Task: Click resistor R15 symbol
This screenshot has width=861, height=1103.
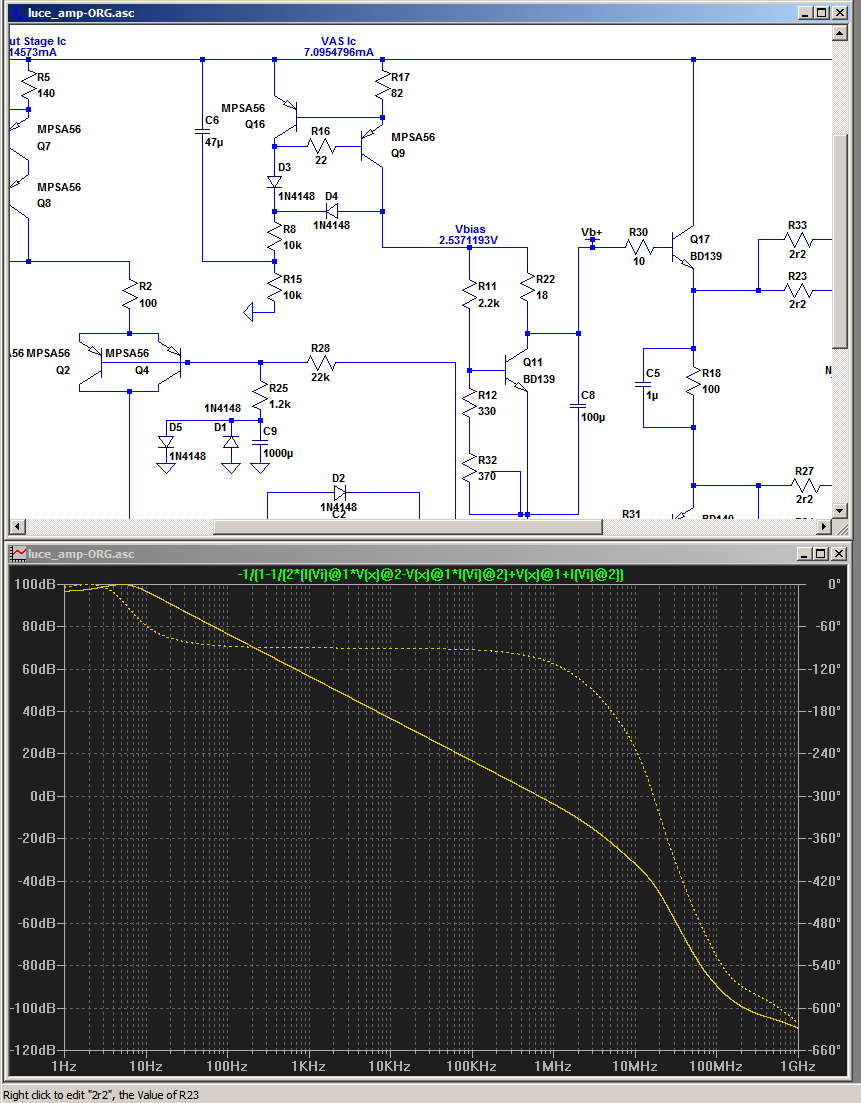Action: pos(274,287)
